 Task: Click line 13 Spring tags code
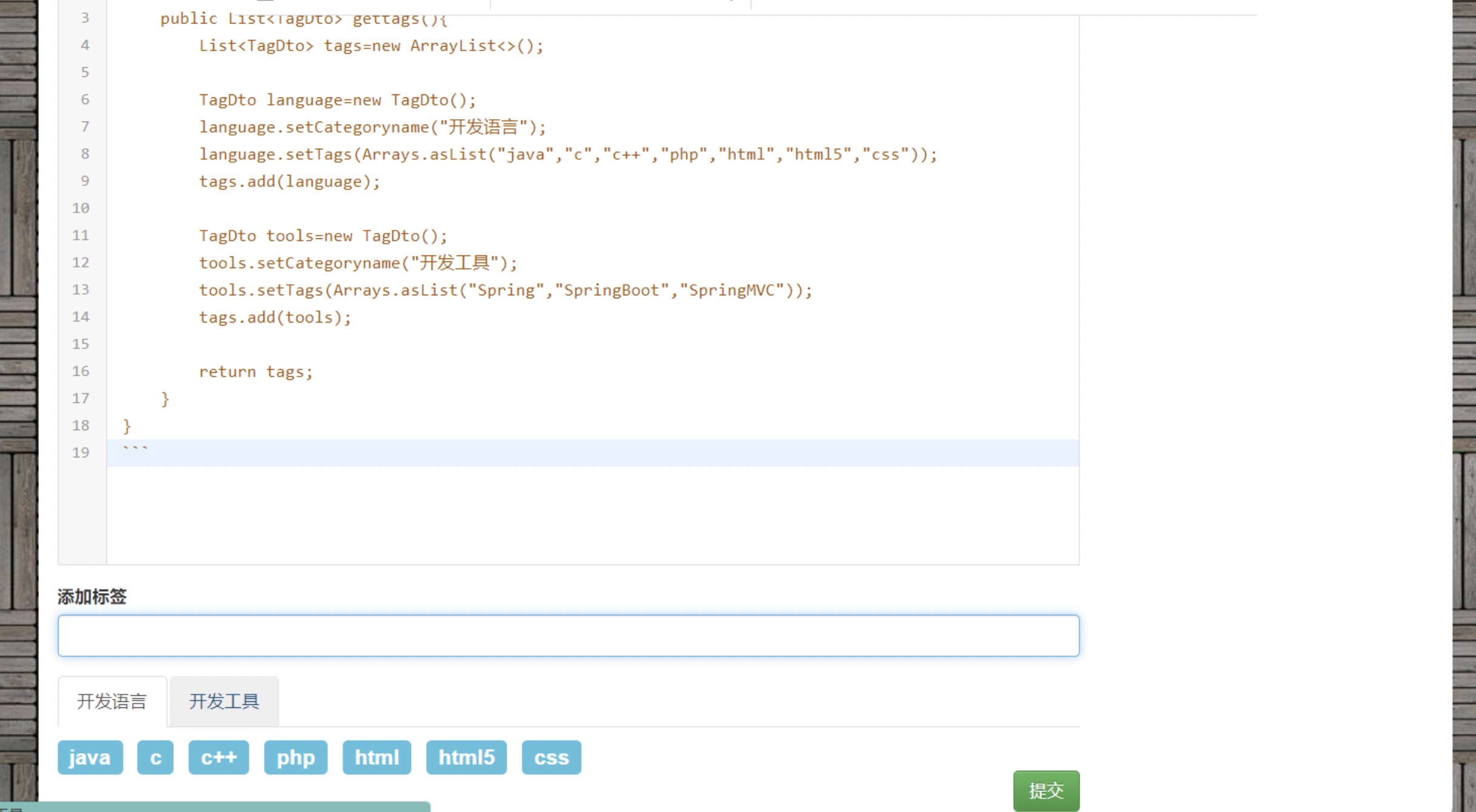[505, 290]
